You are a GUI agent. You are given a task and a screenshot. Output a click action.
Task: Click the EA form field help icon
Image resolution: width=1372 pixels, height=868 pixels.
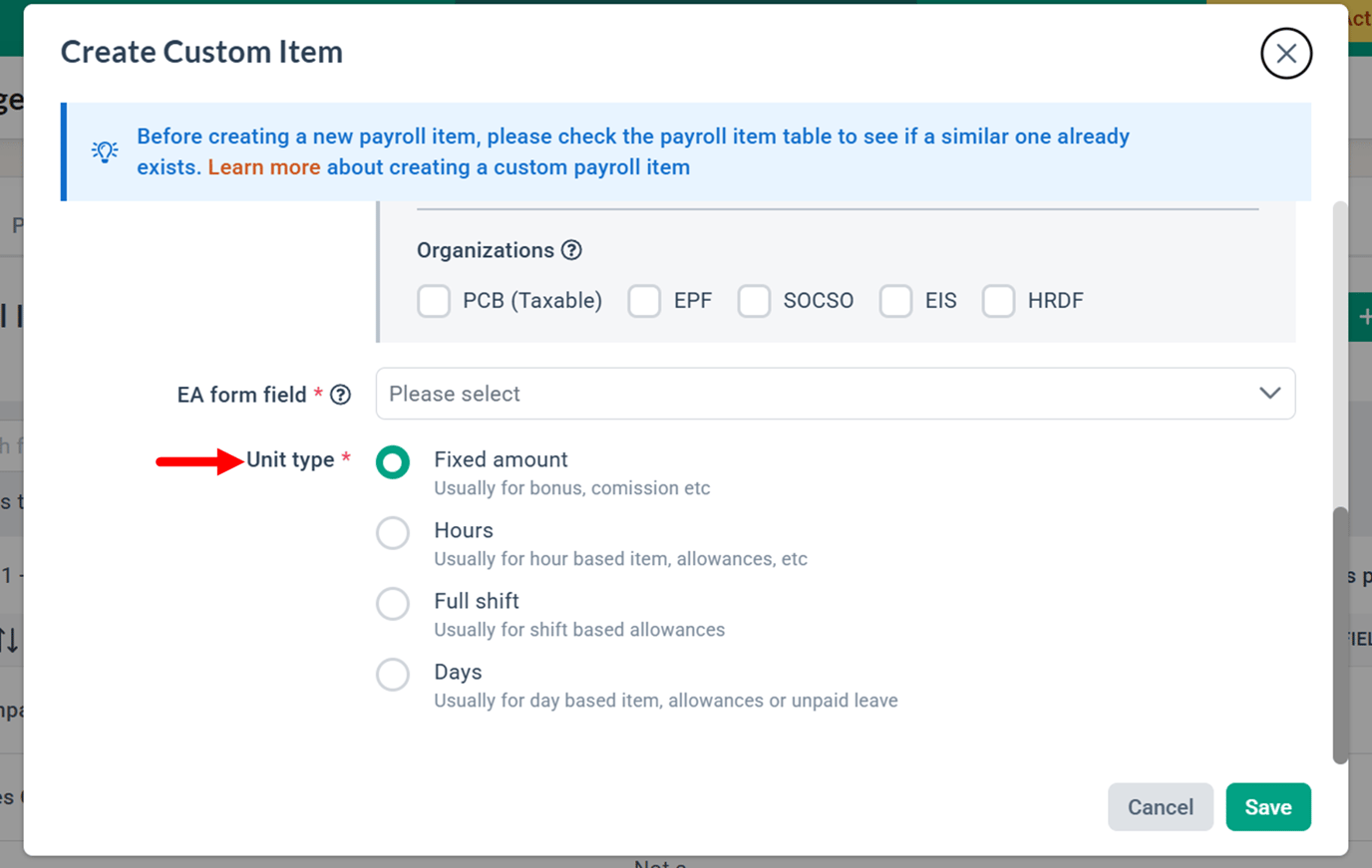[341, 395]
